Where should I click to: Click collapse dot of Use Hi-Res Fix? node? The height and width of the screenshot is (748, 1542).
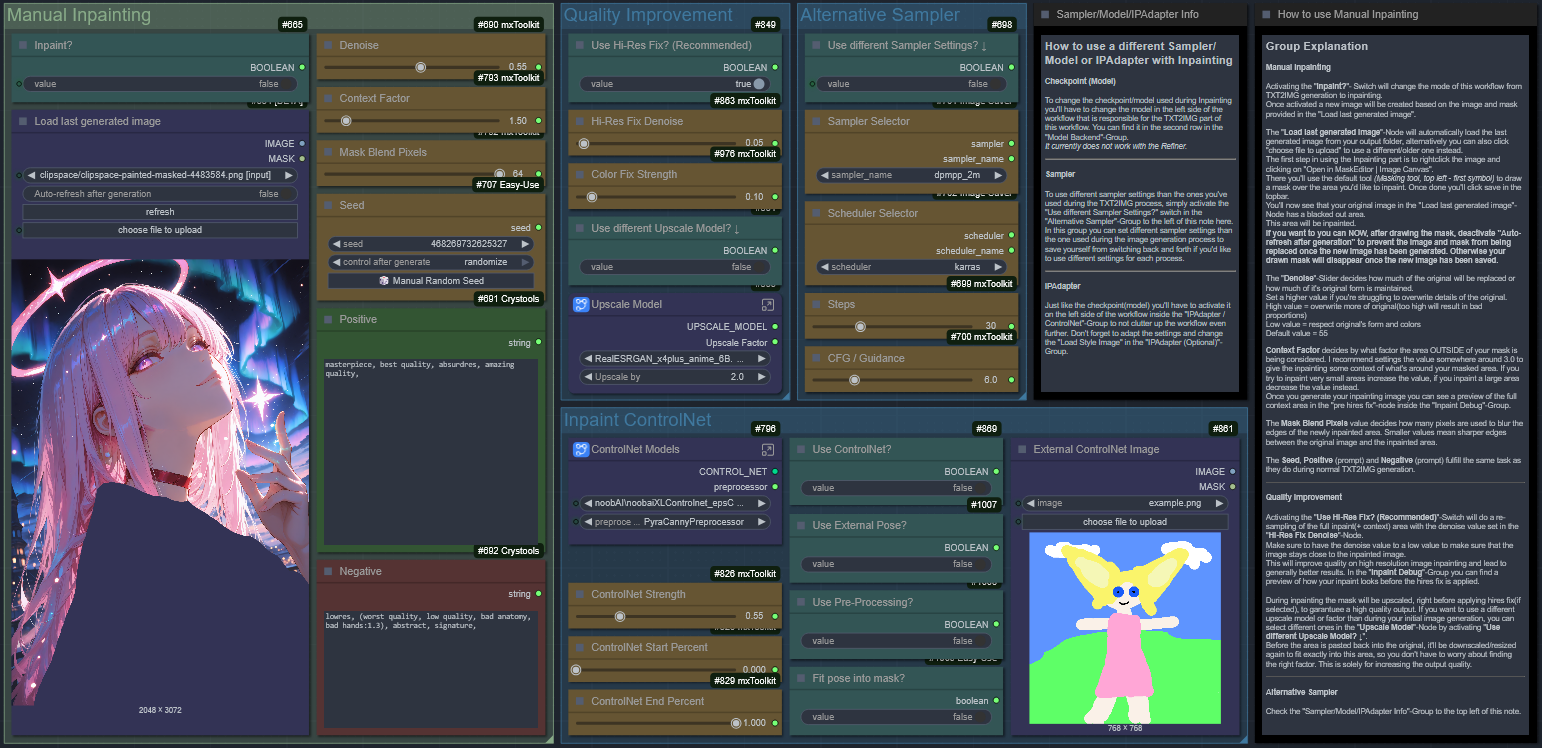[x=579, y=45]
